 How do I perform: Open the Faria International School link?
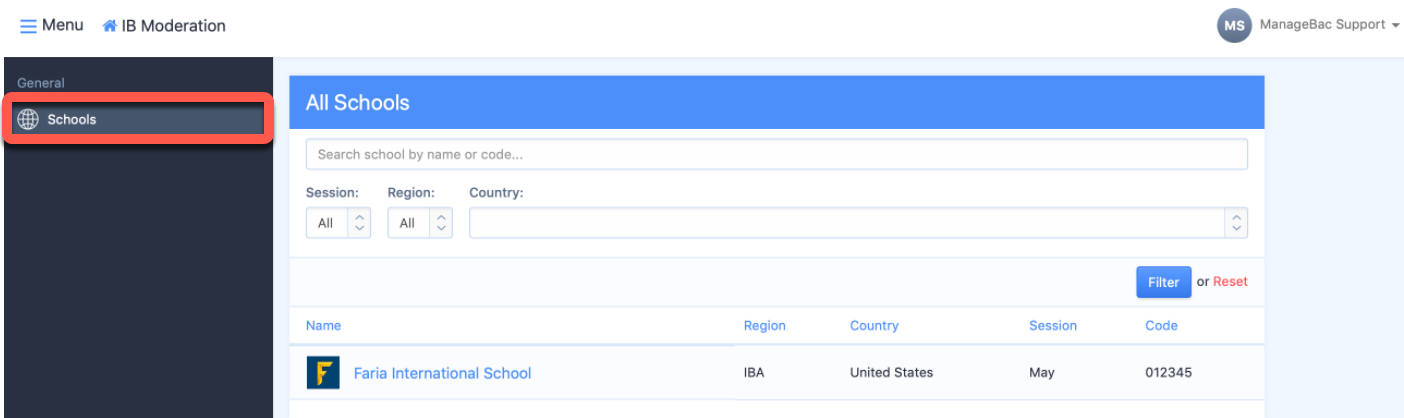pyautogui.click(x=442, y=373)
